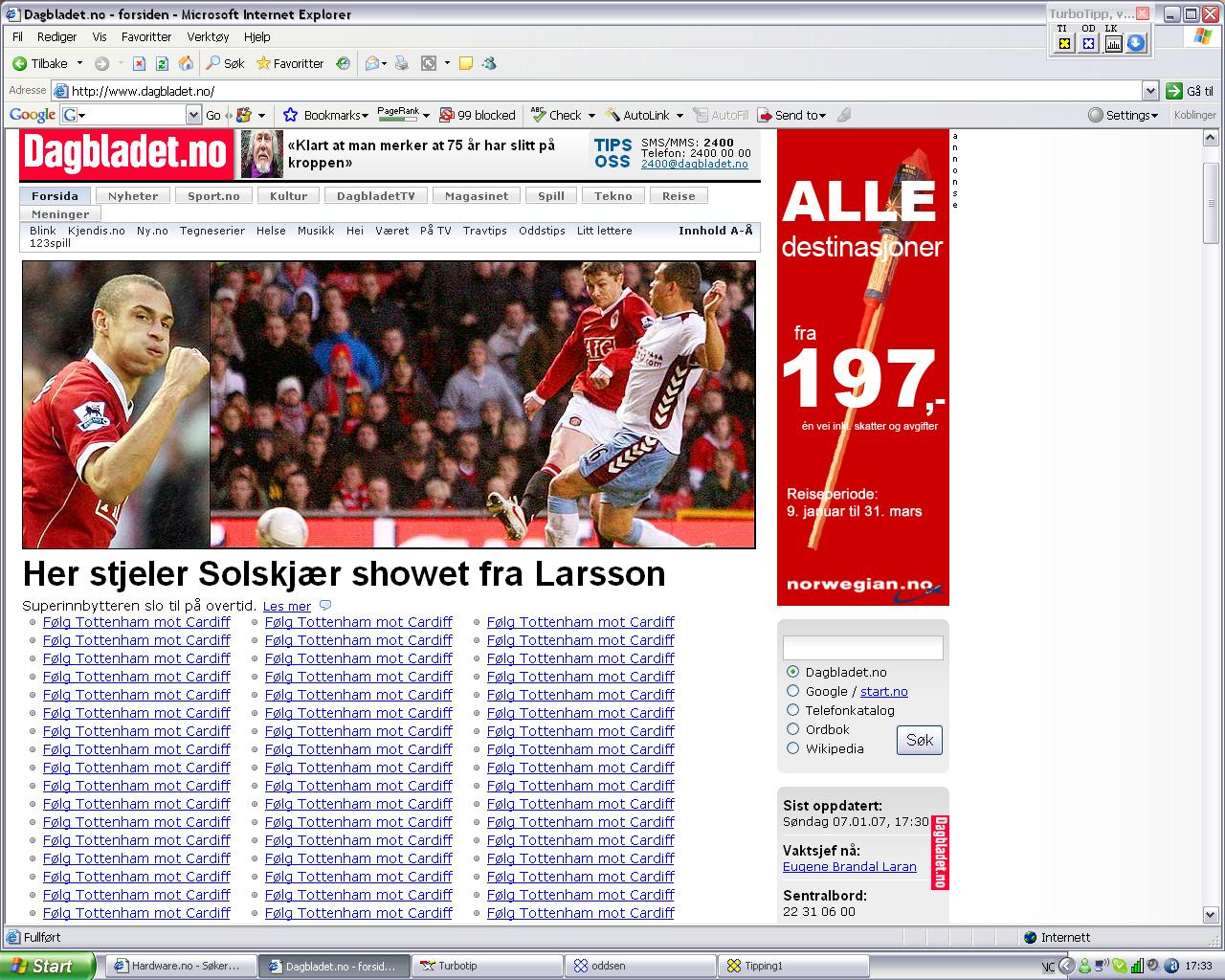Open the Messenger icon in toolbar
Image resolution: width=1225 pixels, height=980 pixels.
point(489,63)
